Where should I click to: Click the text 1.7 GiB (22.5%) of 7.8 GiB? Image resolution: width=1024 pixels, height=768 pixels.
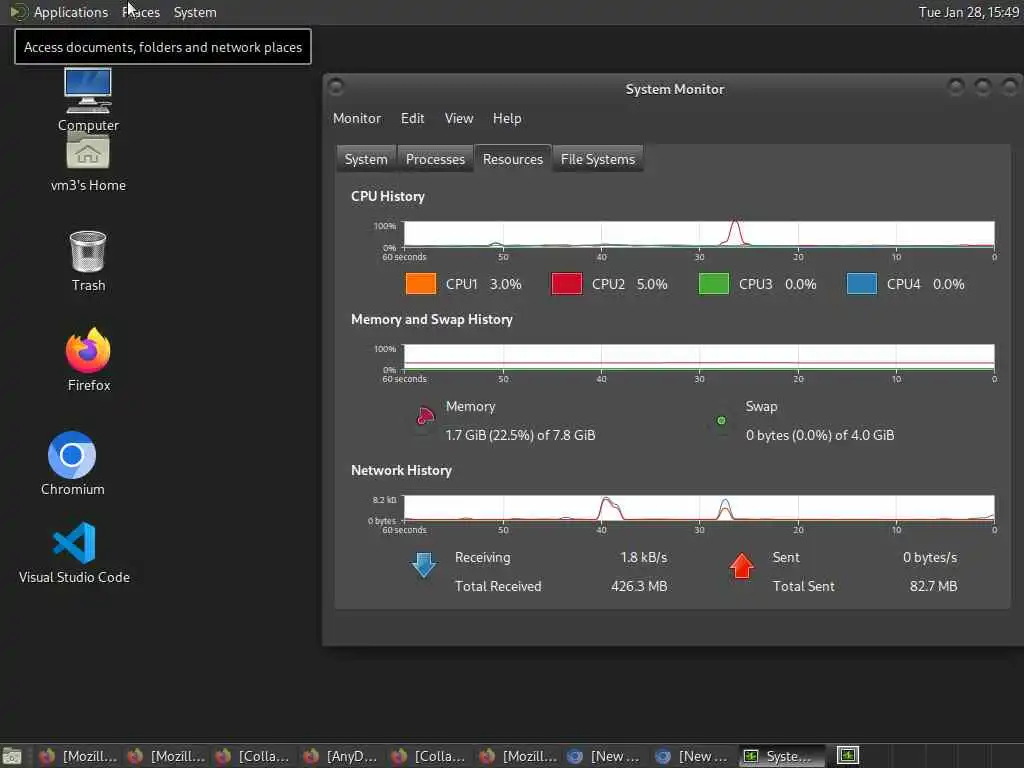(x=520, y=435)
